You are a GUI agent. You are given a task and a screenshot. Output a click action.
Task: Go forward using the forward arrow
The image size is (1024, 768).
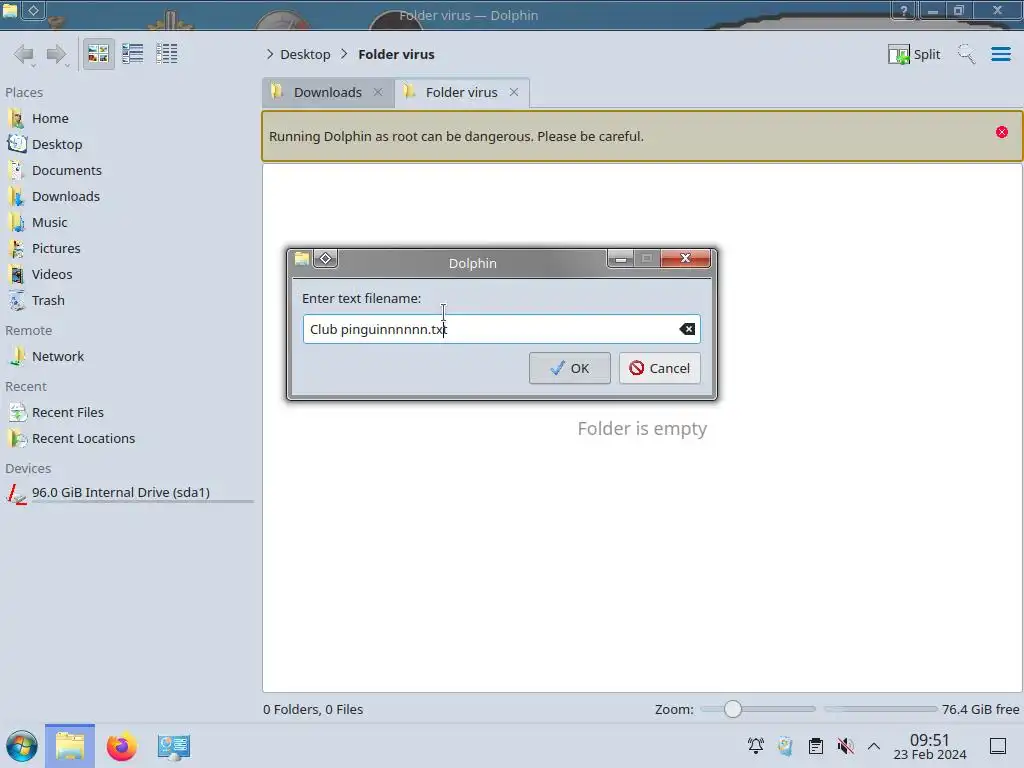(x=57, y=54)
